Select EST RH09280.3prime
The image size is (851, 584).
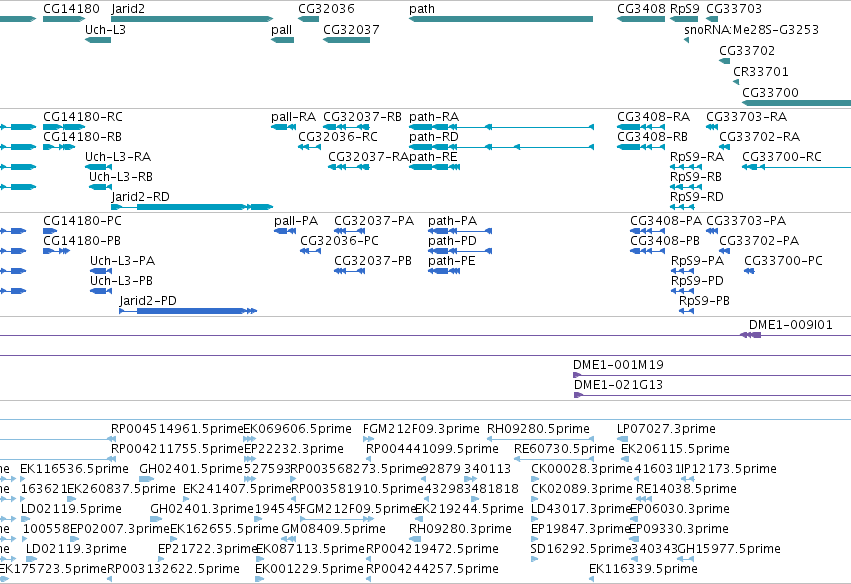point(460,529)
